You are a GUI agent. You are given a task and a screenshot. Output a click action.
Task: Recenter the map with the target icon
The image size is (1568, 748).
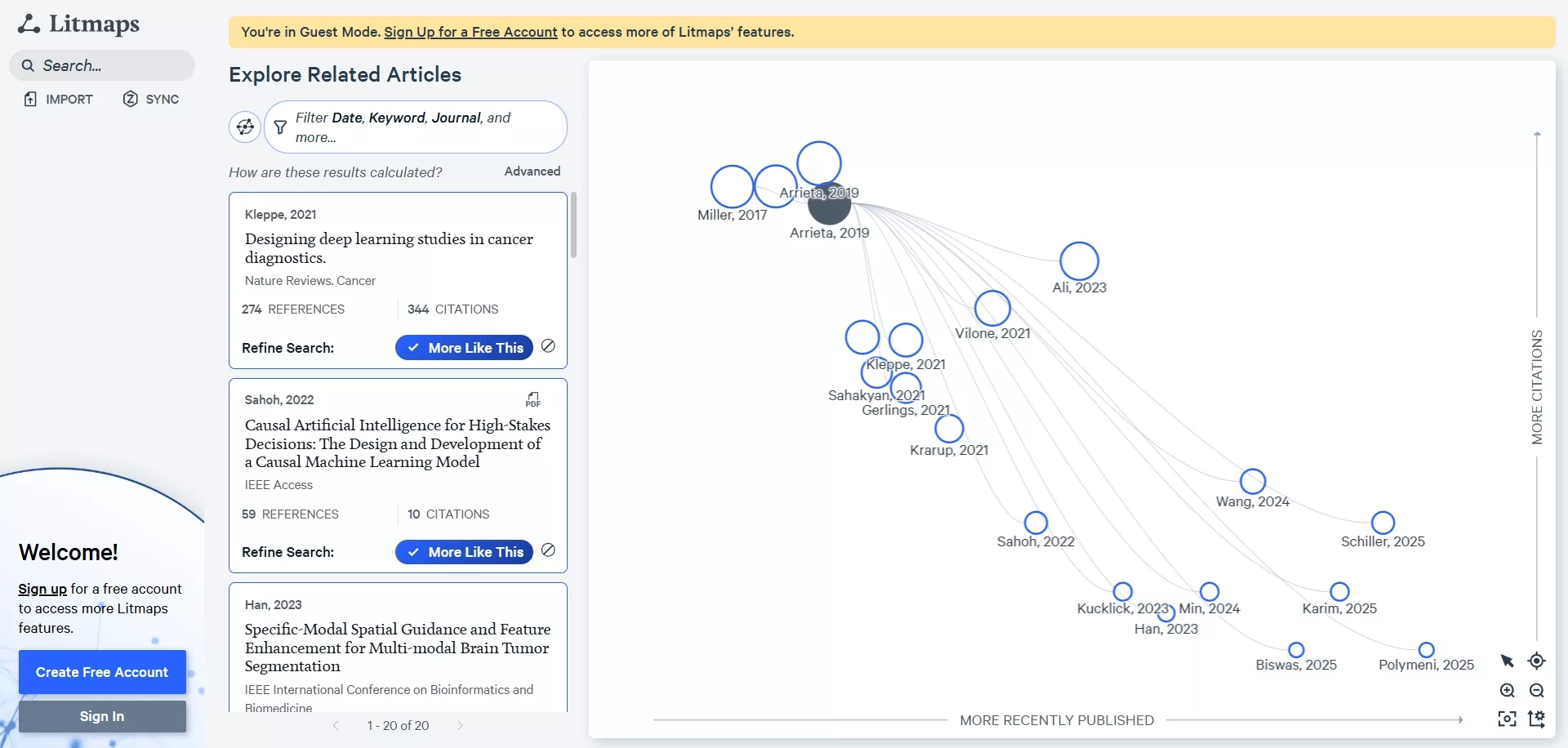click(x=1538, y=661)
